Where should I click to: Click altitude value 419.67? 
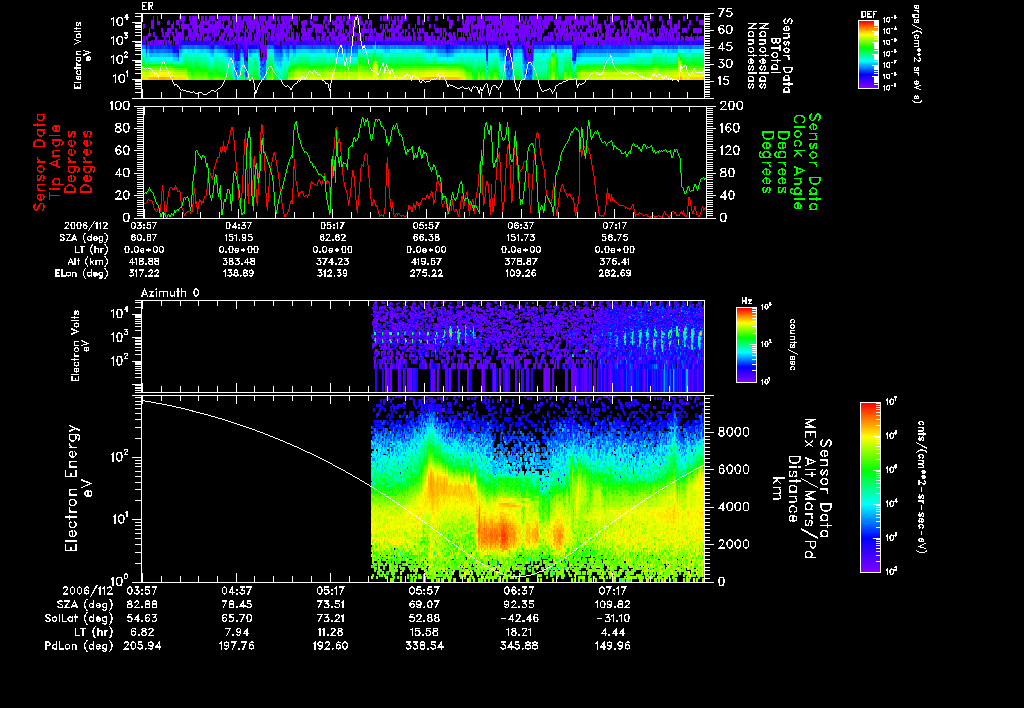tap(426, 262)
